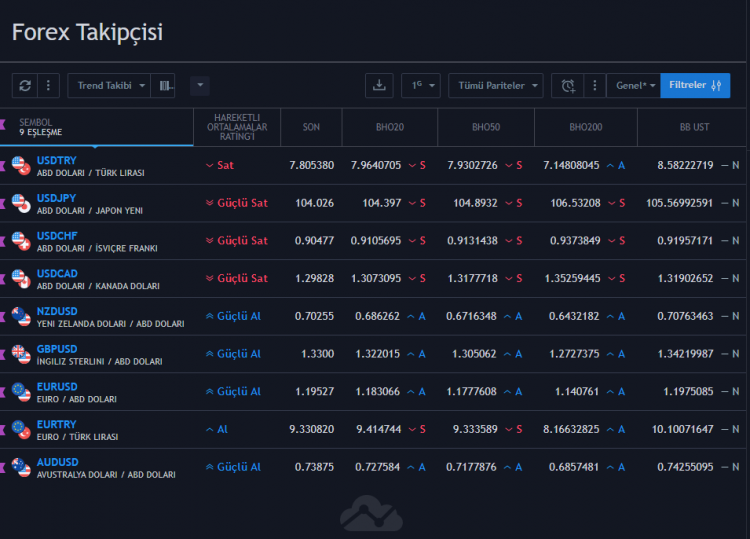Open refresh options three-dot menu
The height and width of the screenshot is (539, 750).
(x=48, y=86)
